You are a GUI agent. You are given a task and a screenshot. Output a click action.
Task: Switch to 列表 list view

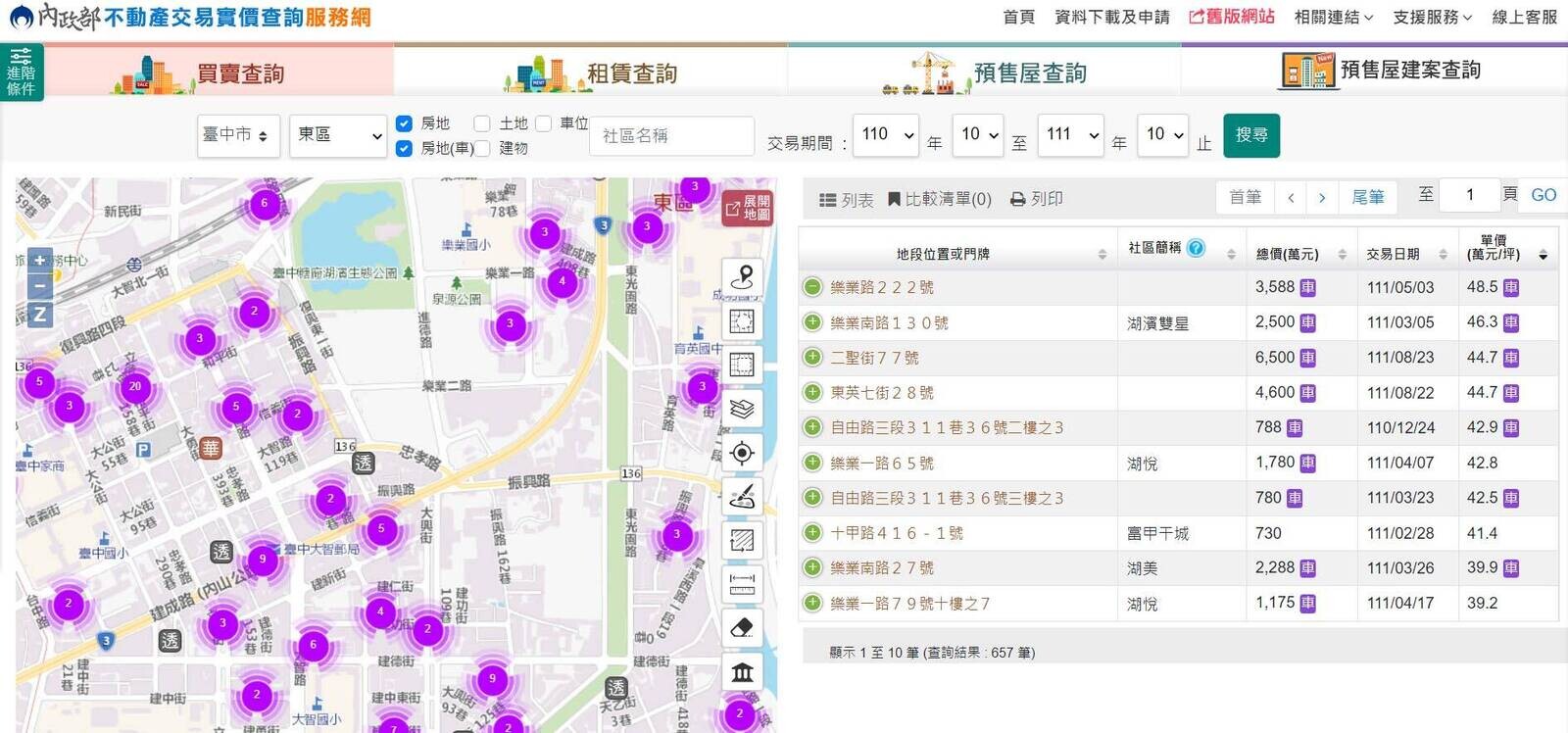click(x=846, y=199)
